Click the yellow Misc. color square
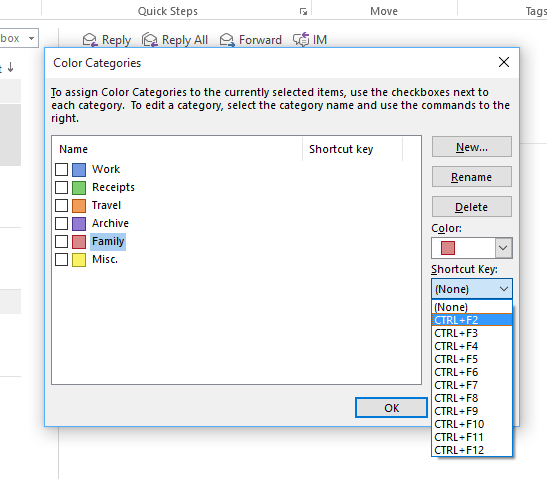The height and width of the screenshot is (479, 547). [x=79, y=260]
